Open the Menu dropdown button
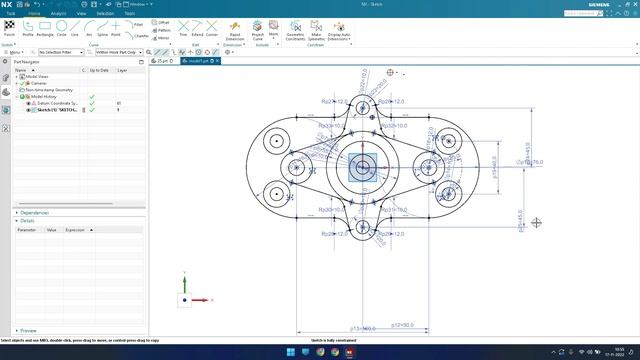The width and height of the screenshot is (640, 360). point(14,52)
